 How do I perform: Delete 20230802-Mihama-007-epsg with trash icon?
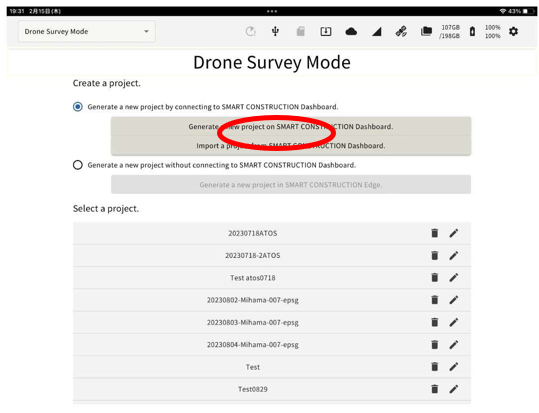pos(434,300)
